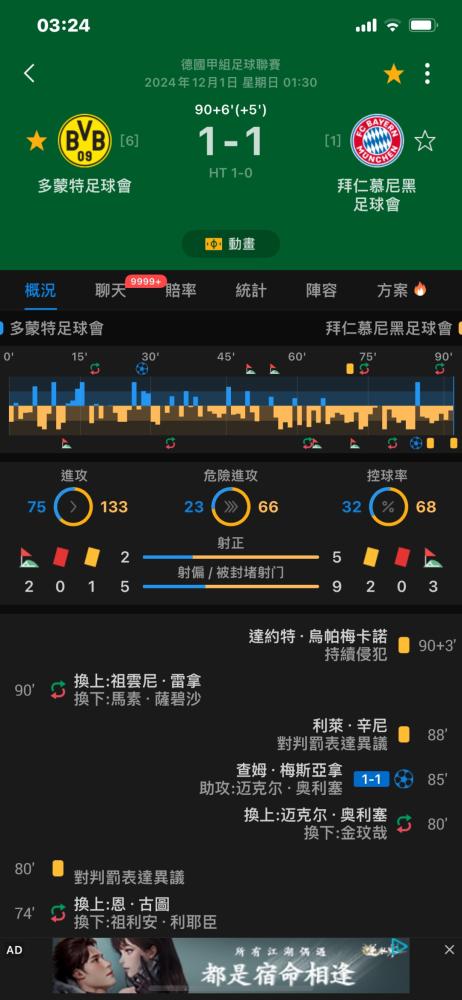Viewport: 462px width, 1000px height.
Task: Toggle the gold match favorite star
Action: pos(394,74)
